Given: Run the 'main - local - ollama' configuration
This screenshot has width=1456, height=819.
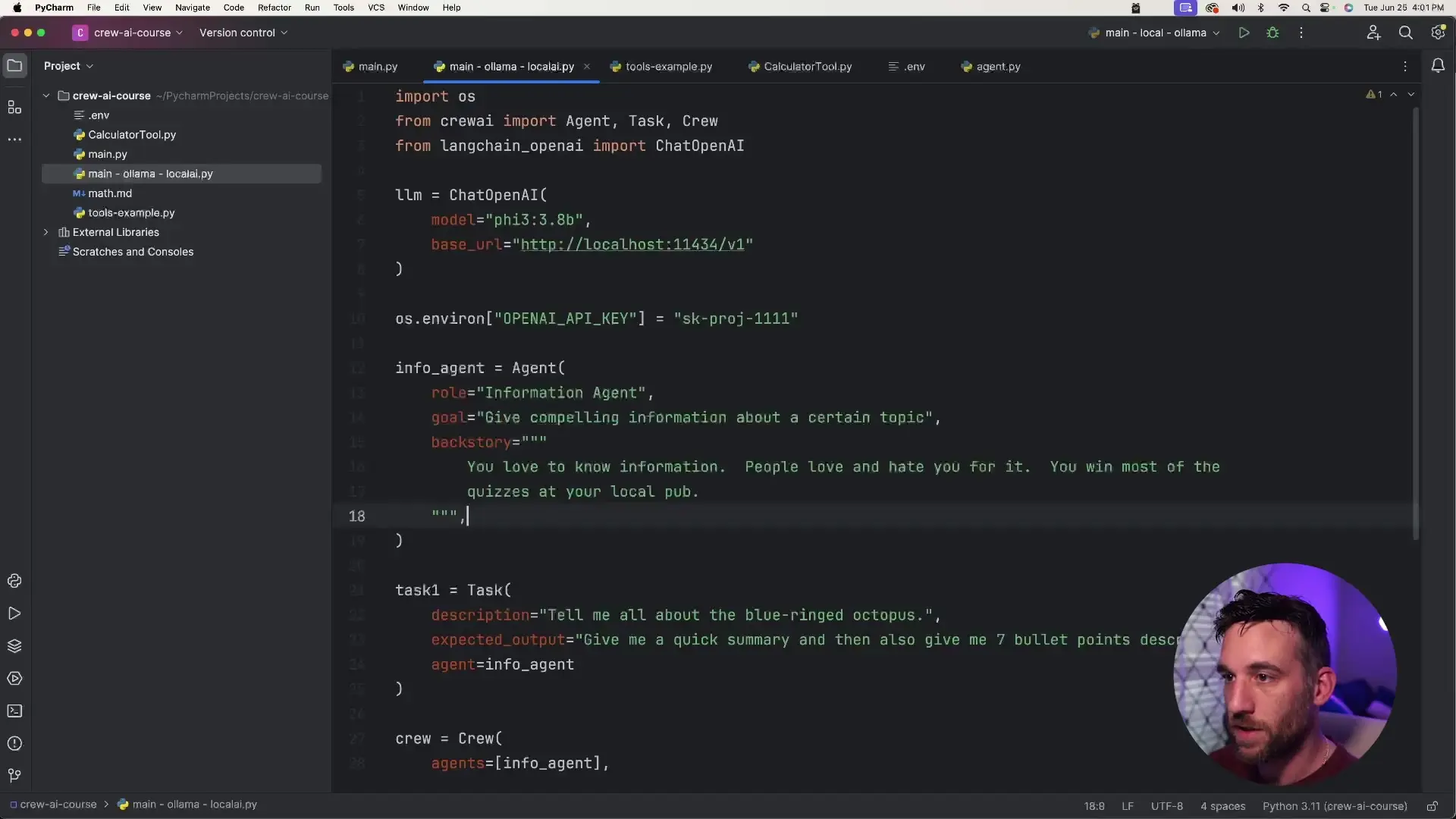Looking at the screenshot, I should [1244, 33].
